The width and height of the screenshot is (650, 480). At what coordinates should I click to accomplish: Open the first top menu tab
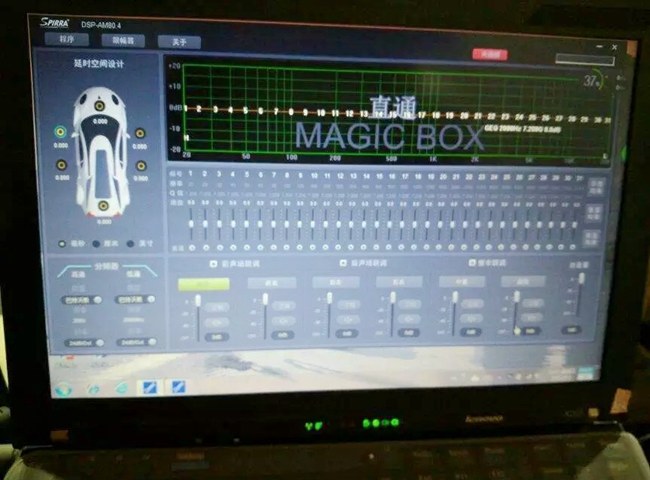67,39
